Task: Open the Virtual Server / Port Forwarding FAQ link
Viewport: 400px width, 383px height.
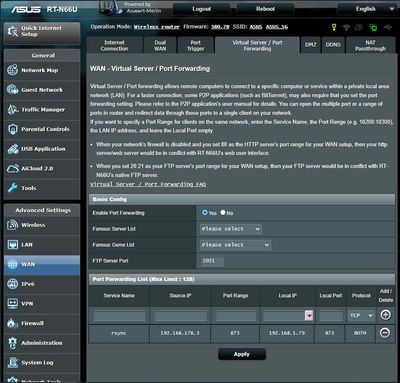Action: (148, 184)
